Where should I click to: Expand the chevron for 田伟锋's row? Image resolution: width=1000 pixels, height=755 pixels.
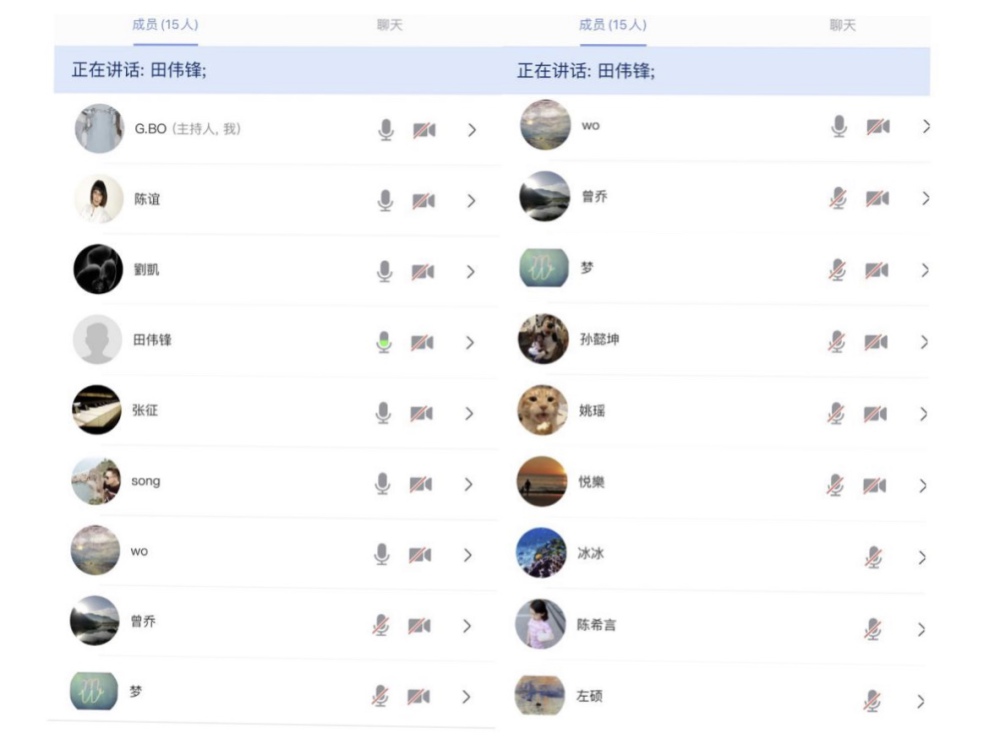[x=470, y=342]
